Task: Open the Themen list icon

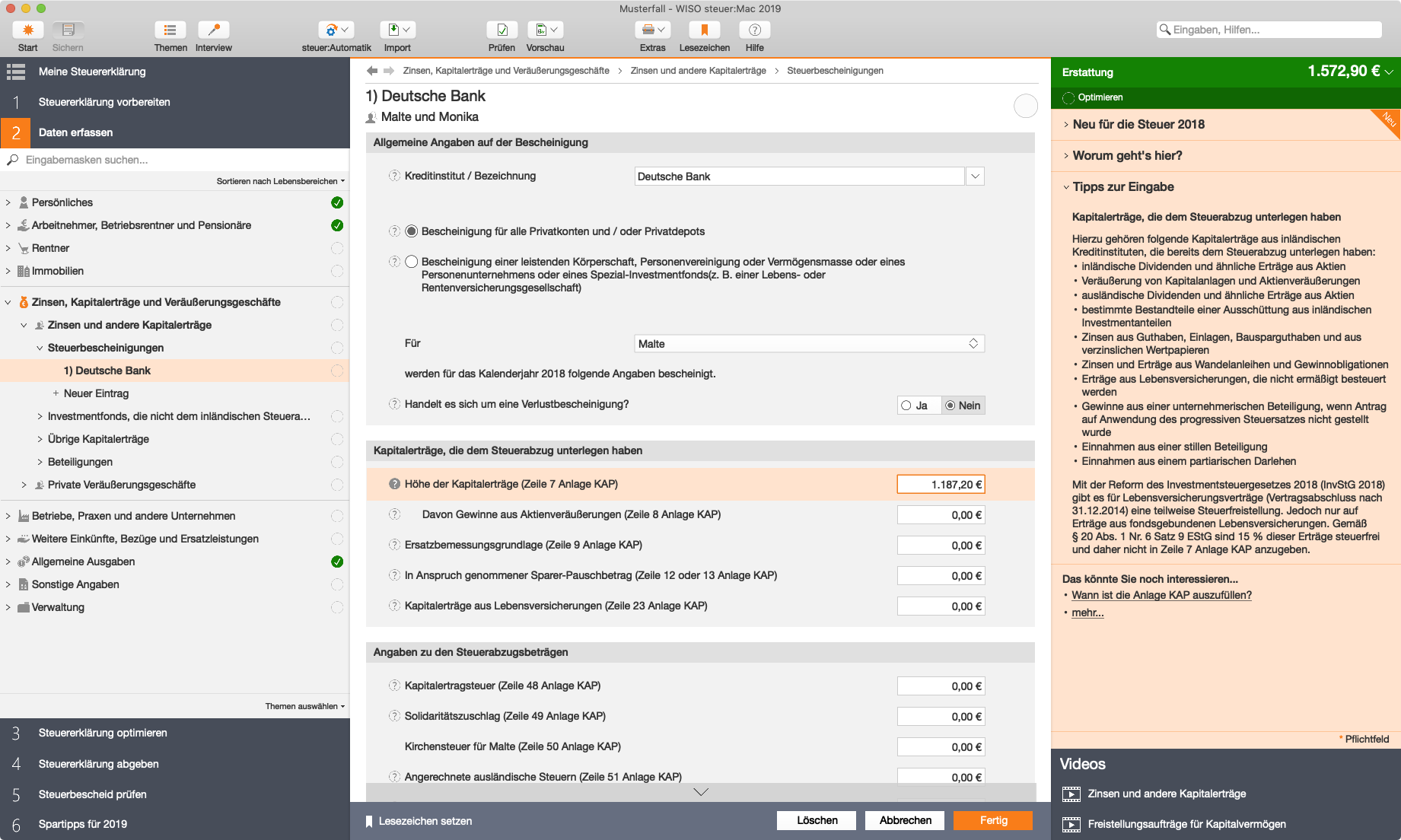Action: coord(170,30)
